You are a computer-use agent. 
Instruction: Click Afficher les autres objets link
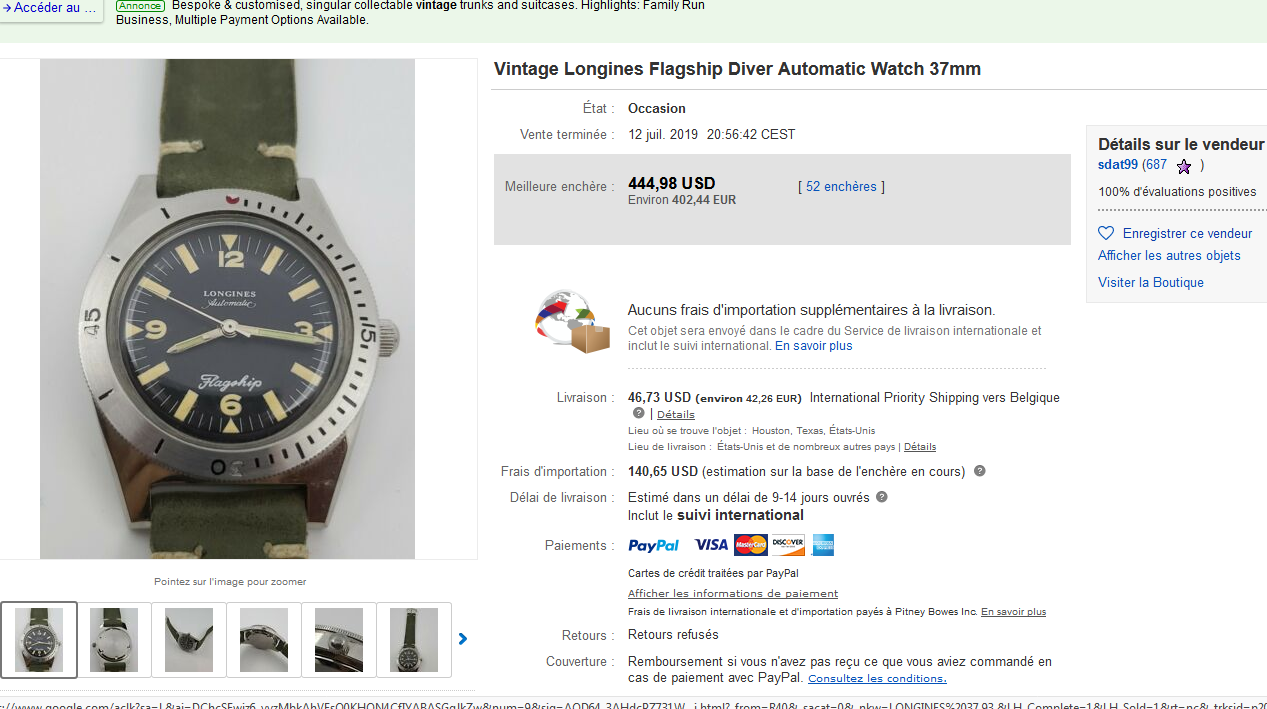[x=1169, y=256]
